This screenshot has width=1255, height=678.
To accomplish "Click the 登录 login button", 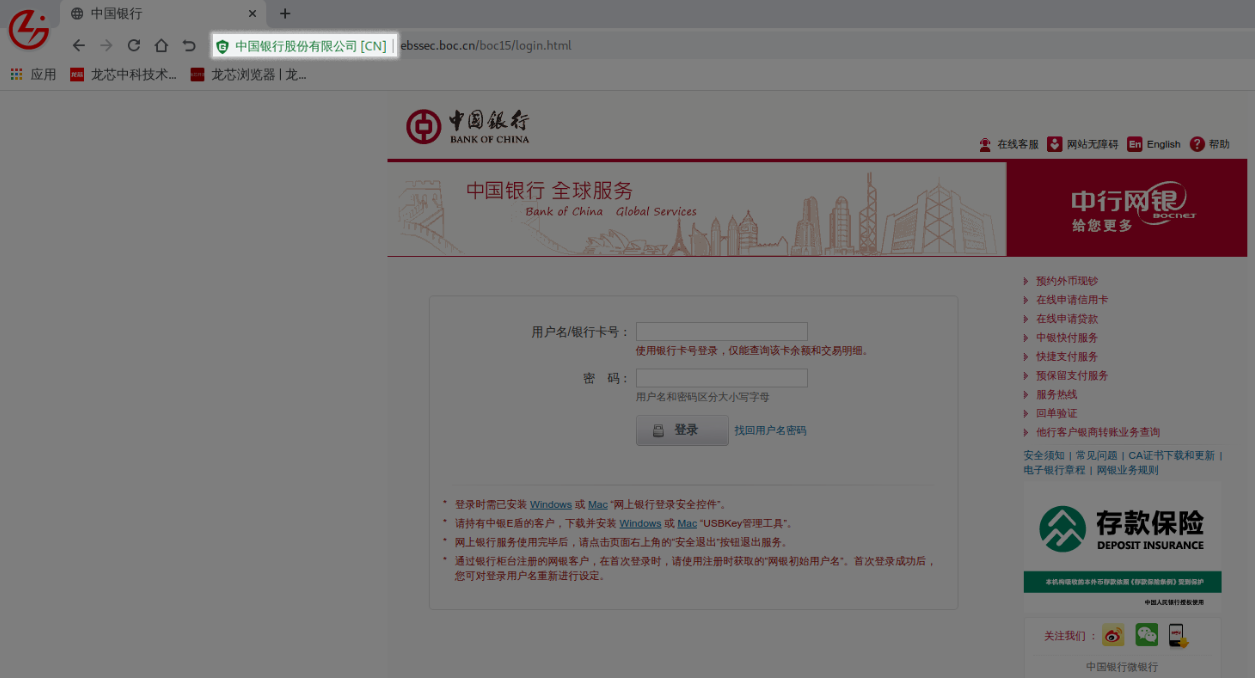I will (x=682, y=431).
